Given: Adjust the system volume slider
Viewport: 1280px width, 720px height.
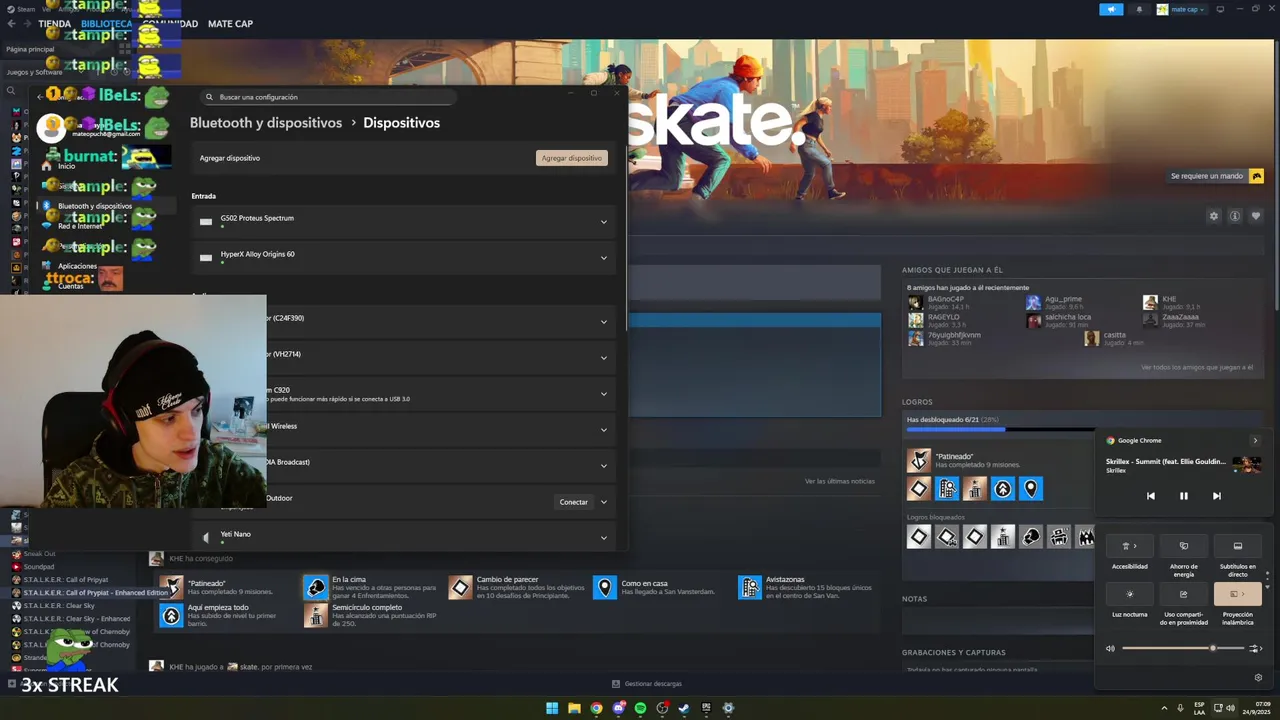Looking at the screenshot, I should 1183,648.
